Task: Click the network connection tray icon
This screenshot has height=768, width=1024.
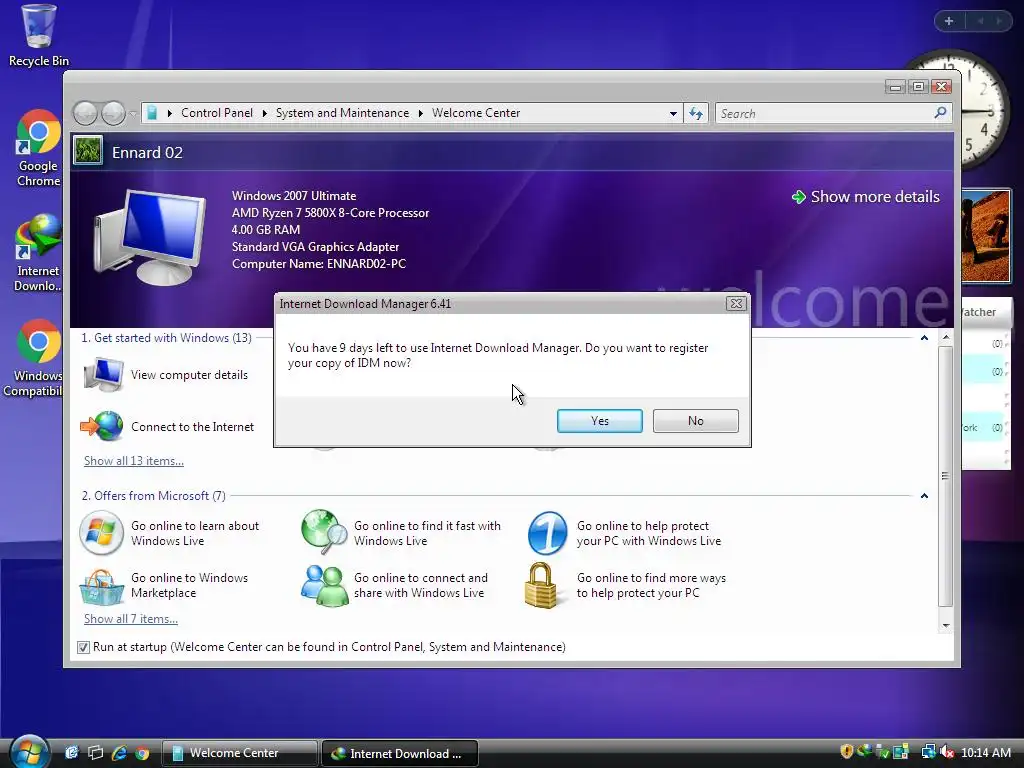Action: click(x=929, y=752)
